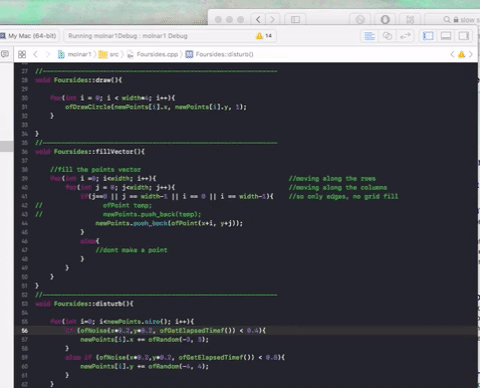Click the Safari address bar search field
The width and height of the screenshot is (480, 388).
453,20
